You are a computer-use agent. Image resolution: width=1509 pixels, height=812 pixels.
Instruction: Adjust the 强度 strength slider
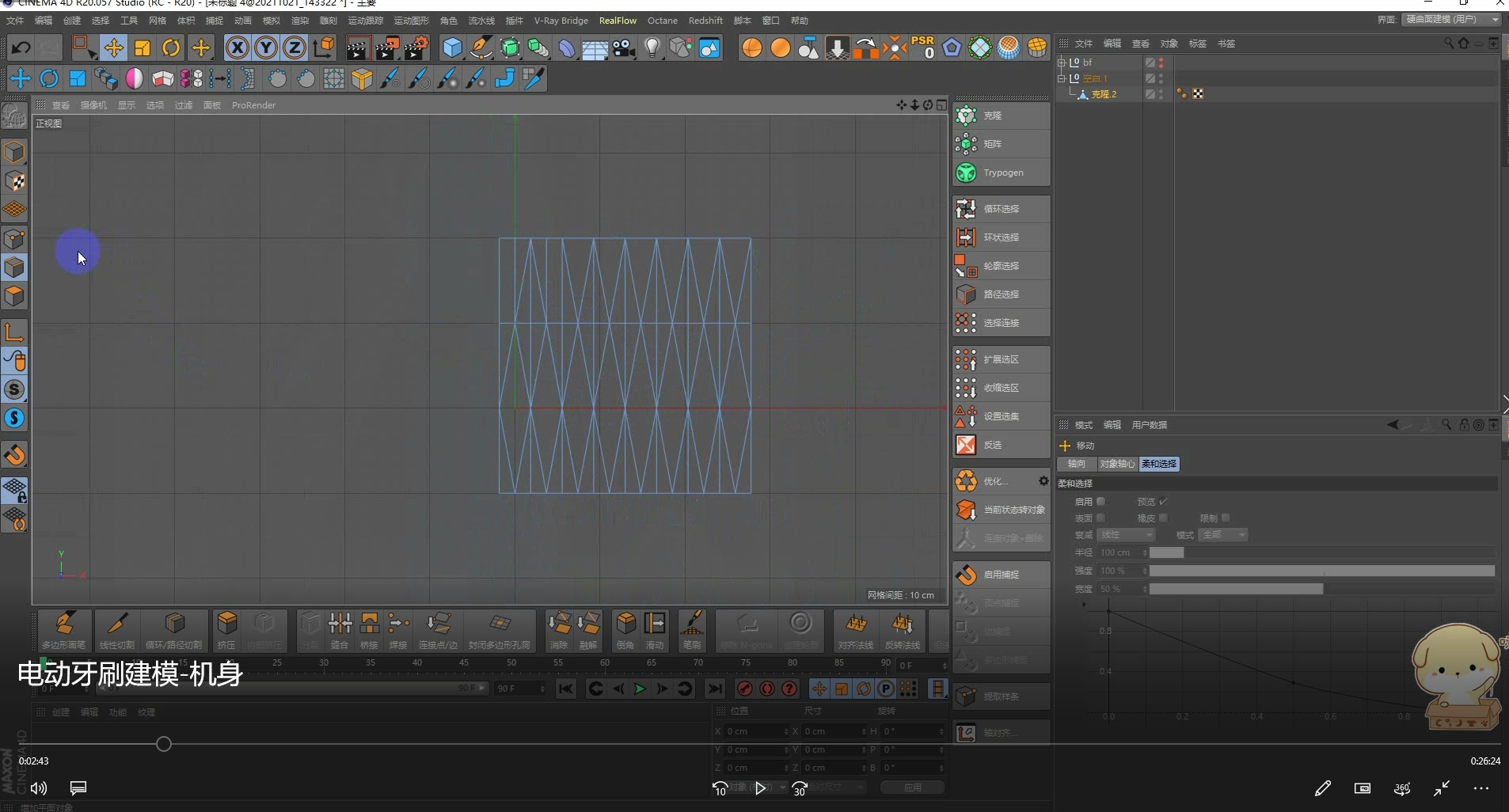point(1322,571)
